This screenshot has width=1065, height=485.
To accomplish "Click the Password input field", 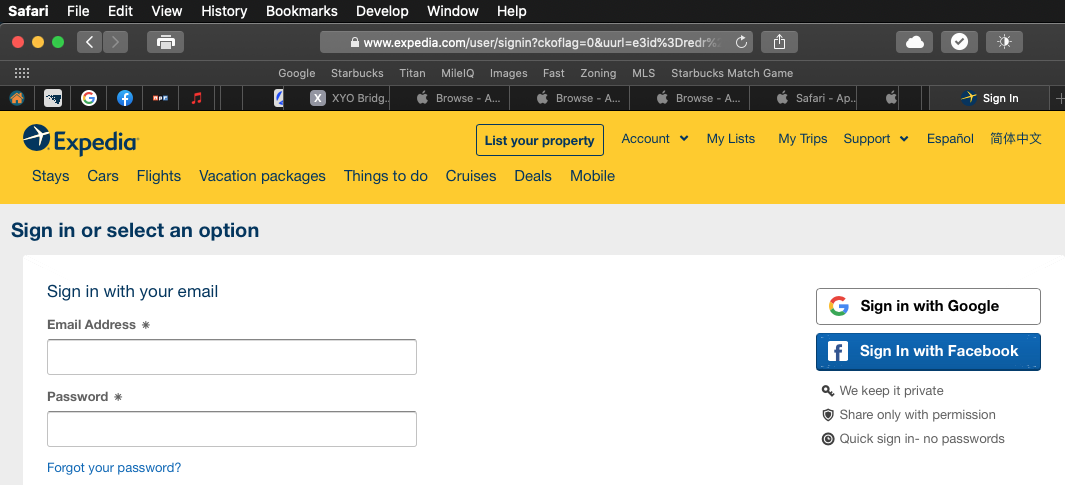I will point(232,429).
